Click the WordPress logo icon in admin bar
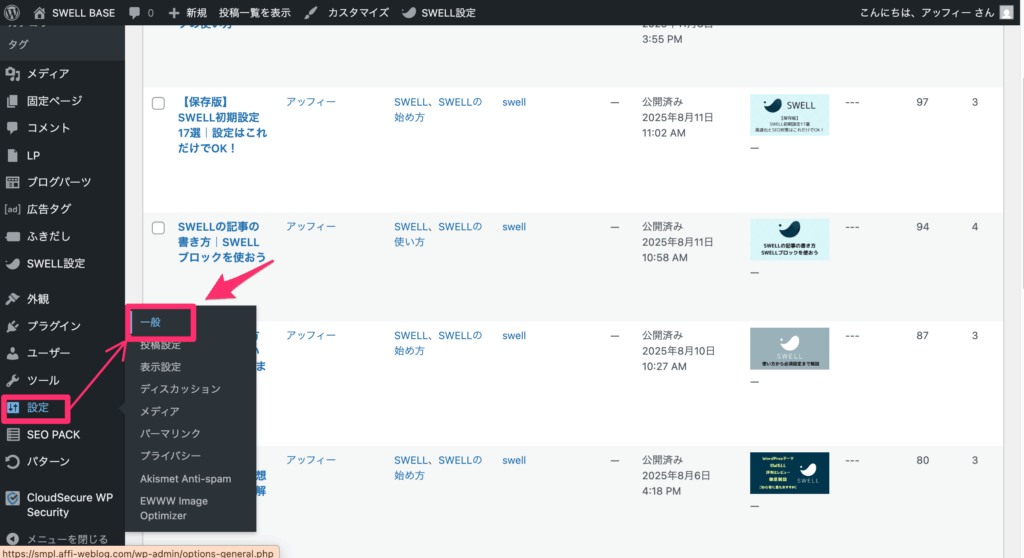The image size is (1024, 558). 13,13
